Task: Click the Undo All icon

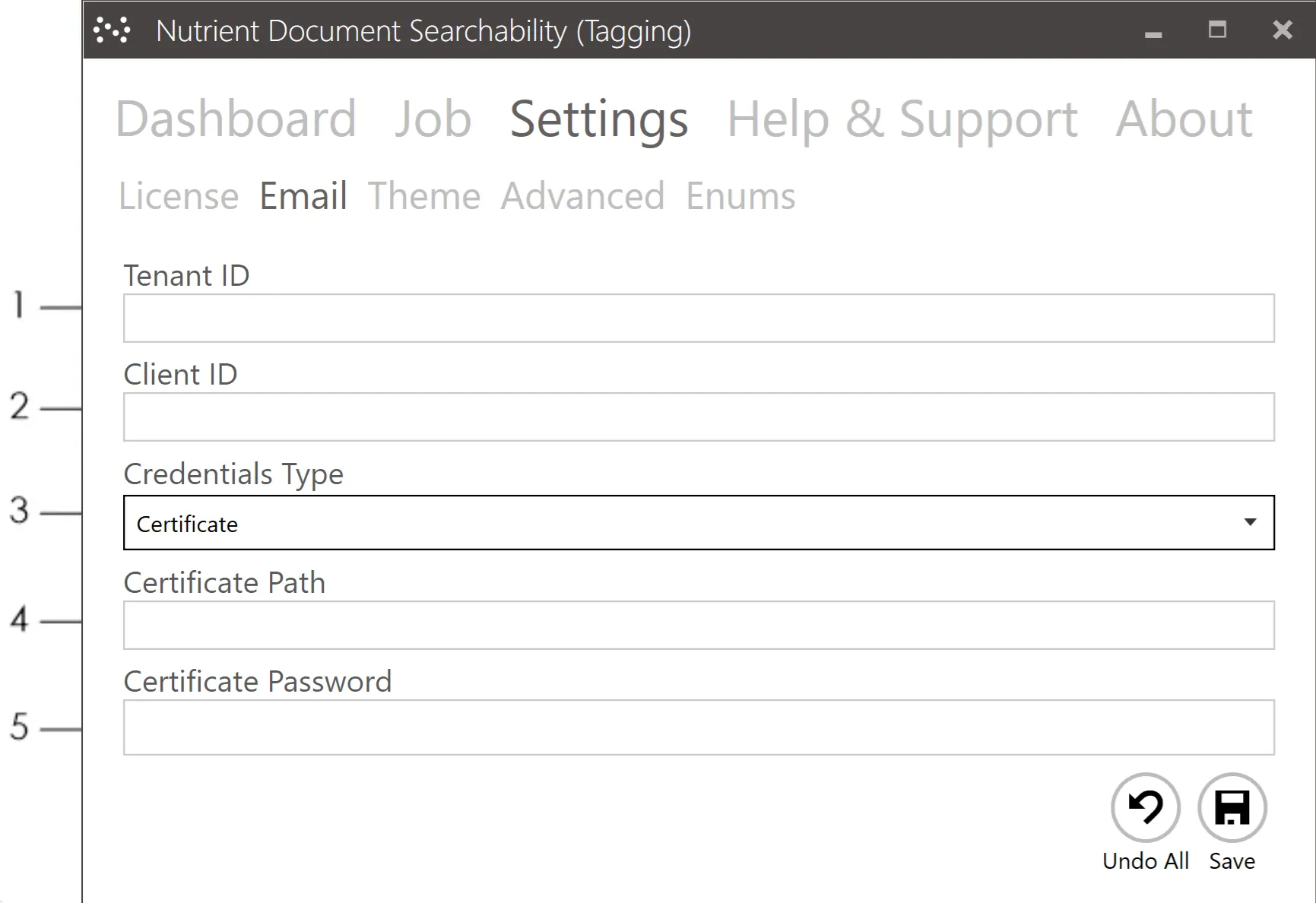Action: 1145,807
